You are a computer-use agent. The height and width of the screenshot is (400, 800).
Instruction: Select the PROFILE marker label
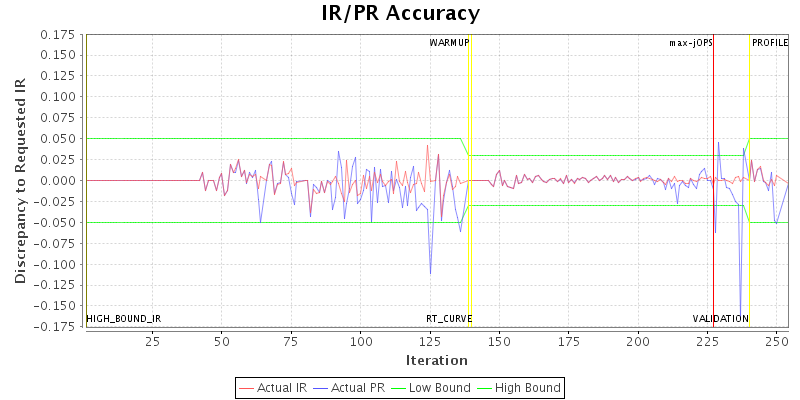coord(770,43)
